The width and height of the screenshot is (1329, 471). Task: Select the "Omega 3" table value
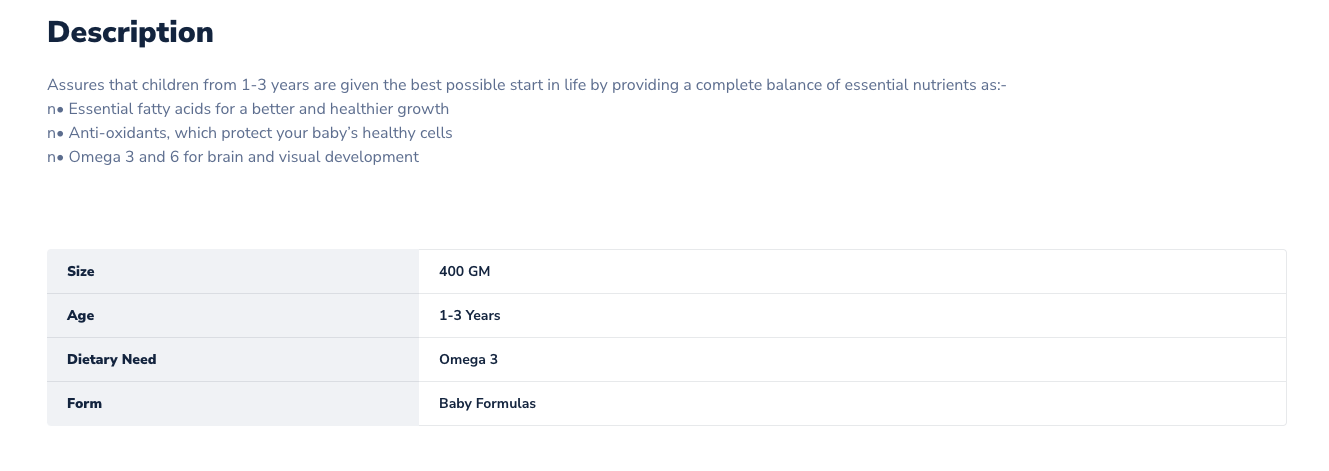pyautogui.click(x=468, y=360)
